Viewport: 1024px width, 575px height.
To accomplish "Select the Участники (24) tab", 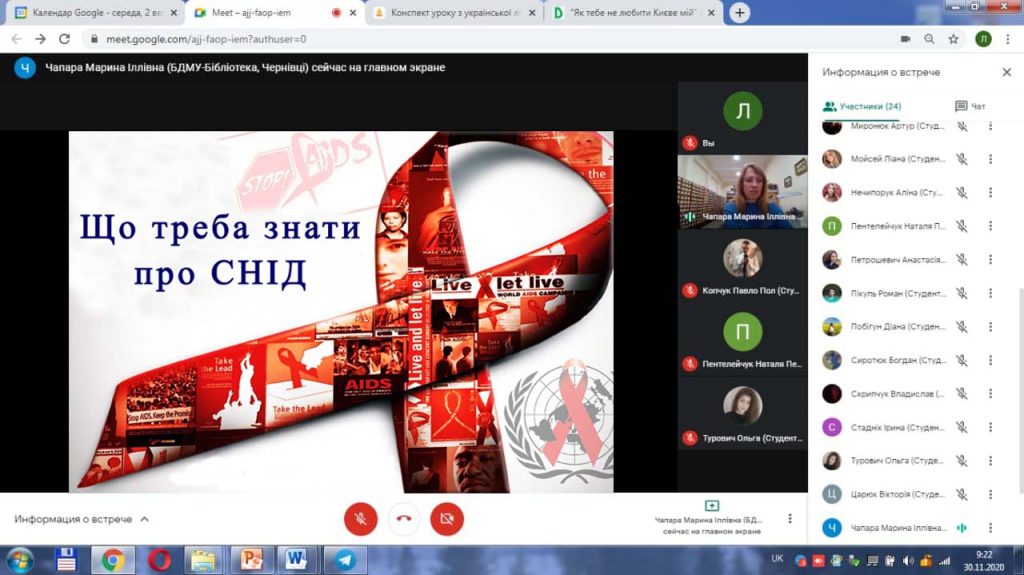I will 862,106.
